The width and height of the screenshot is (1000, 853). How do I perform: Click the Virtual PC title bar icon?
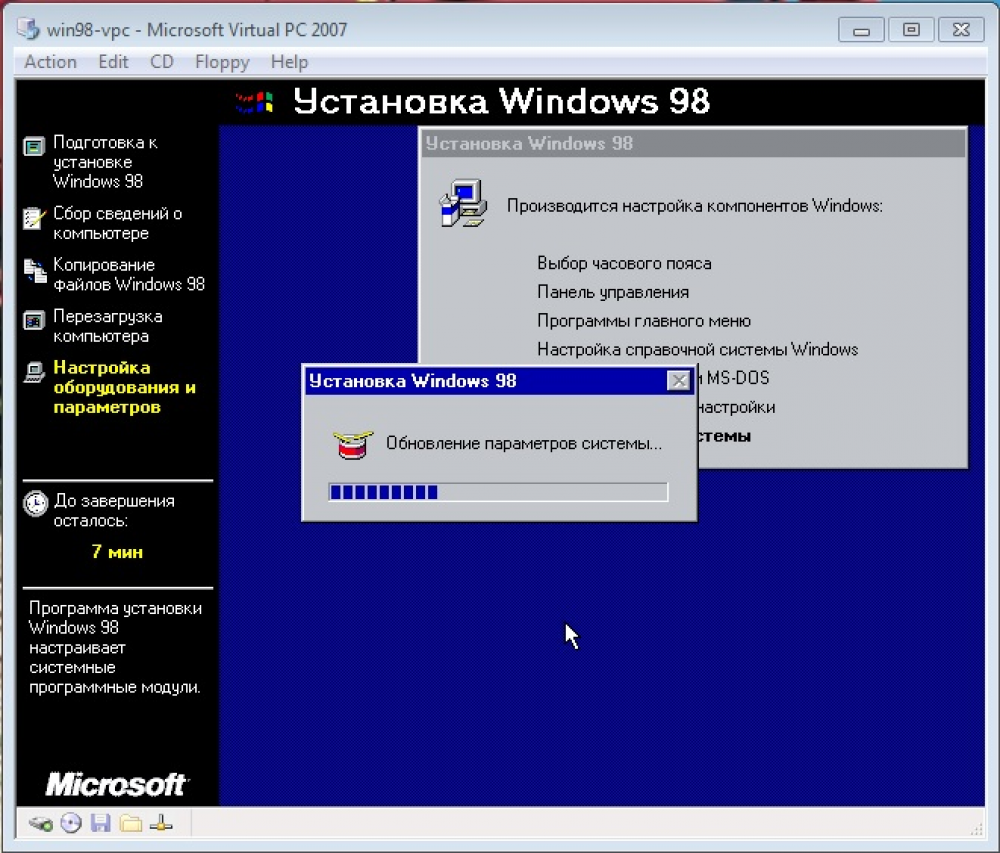pyautogui.click(x=28, y=29)
